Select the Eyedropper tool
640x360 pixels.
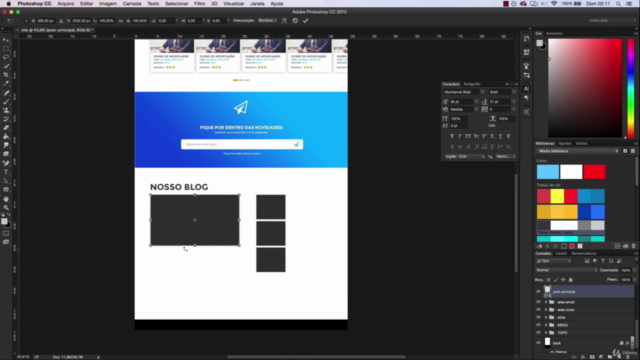(6, 84)
